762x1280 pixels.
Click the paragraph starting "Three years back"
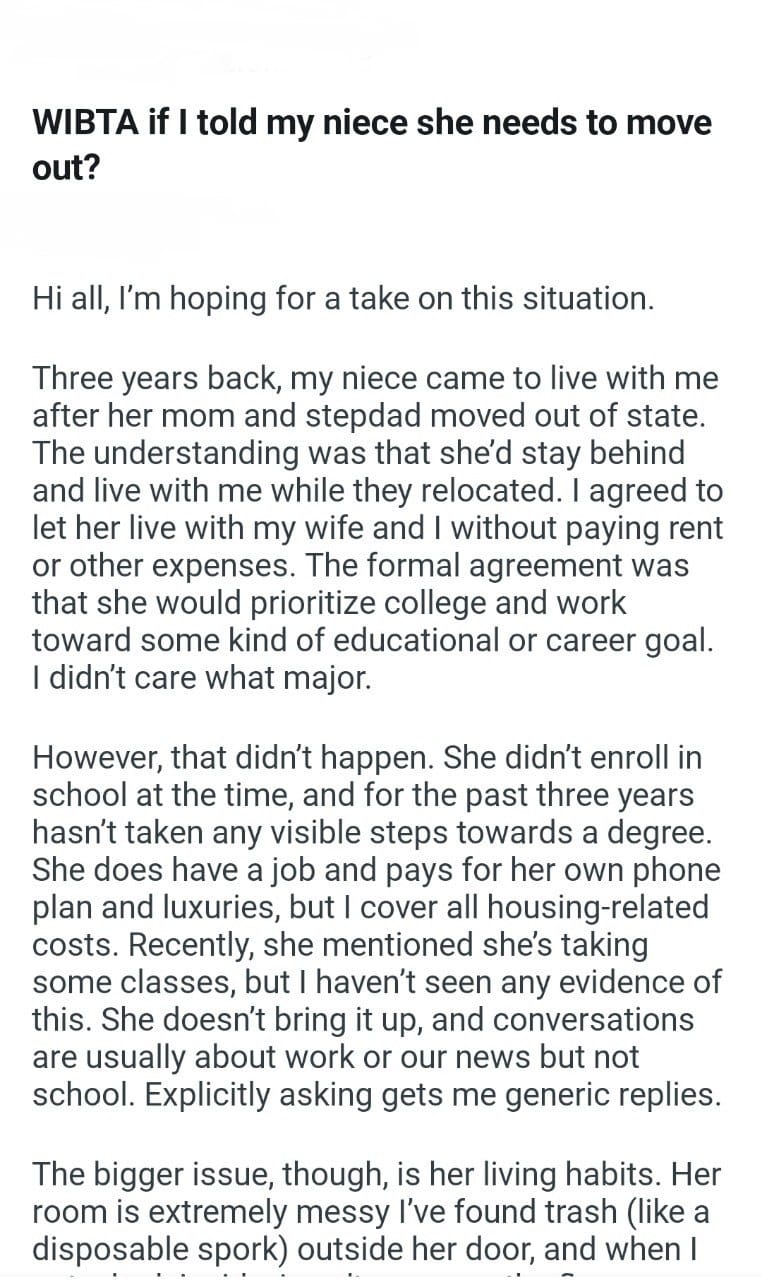[x=377, y=528]
